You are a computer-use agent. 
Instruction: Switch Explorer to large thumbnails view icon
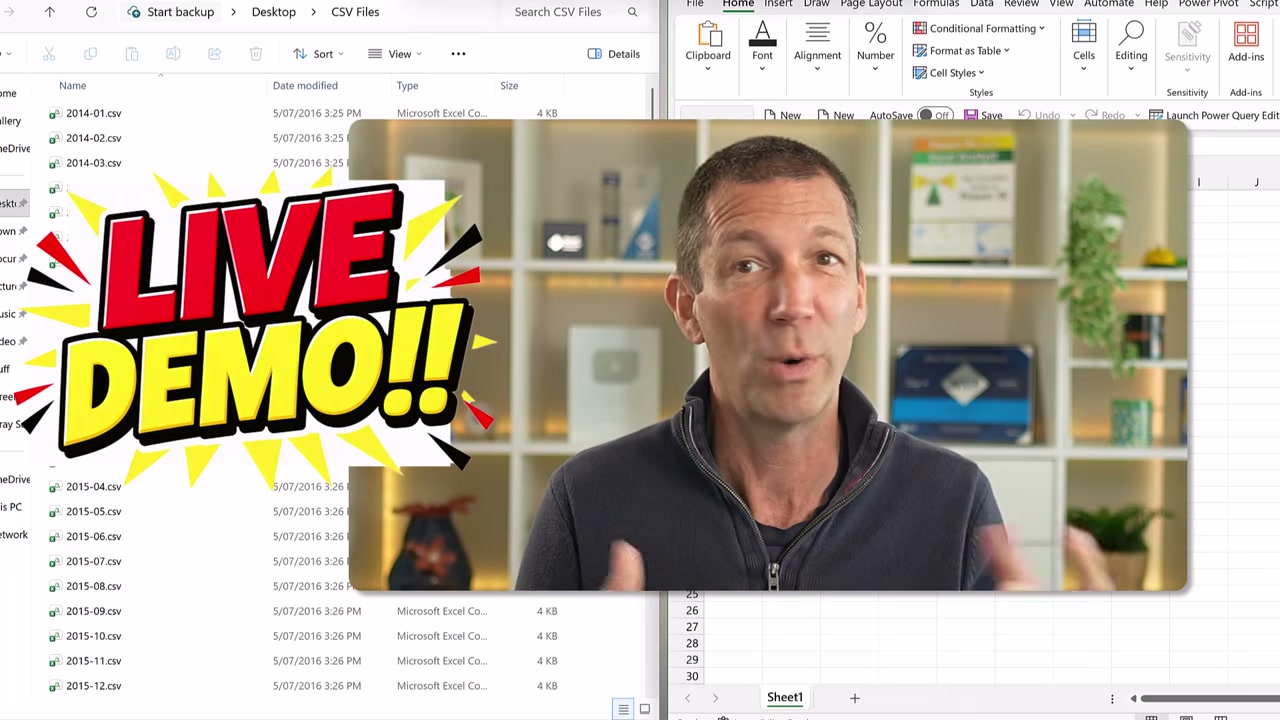click(645, 709)
